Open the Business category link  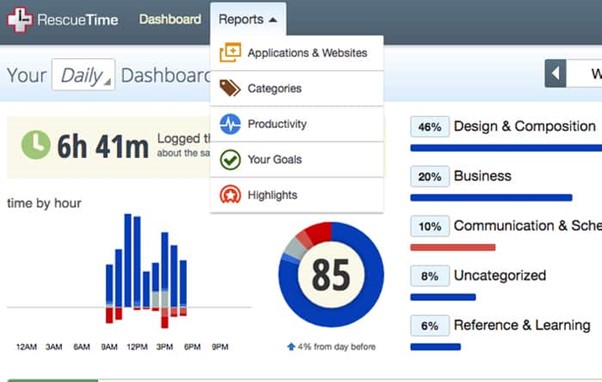point(483,176)
